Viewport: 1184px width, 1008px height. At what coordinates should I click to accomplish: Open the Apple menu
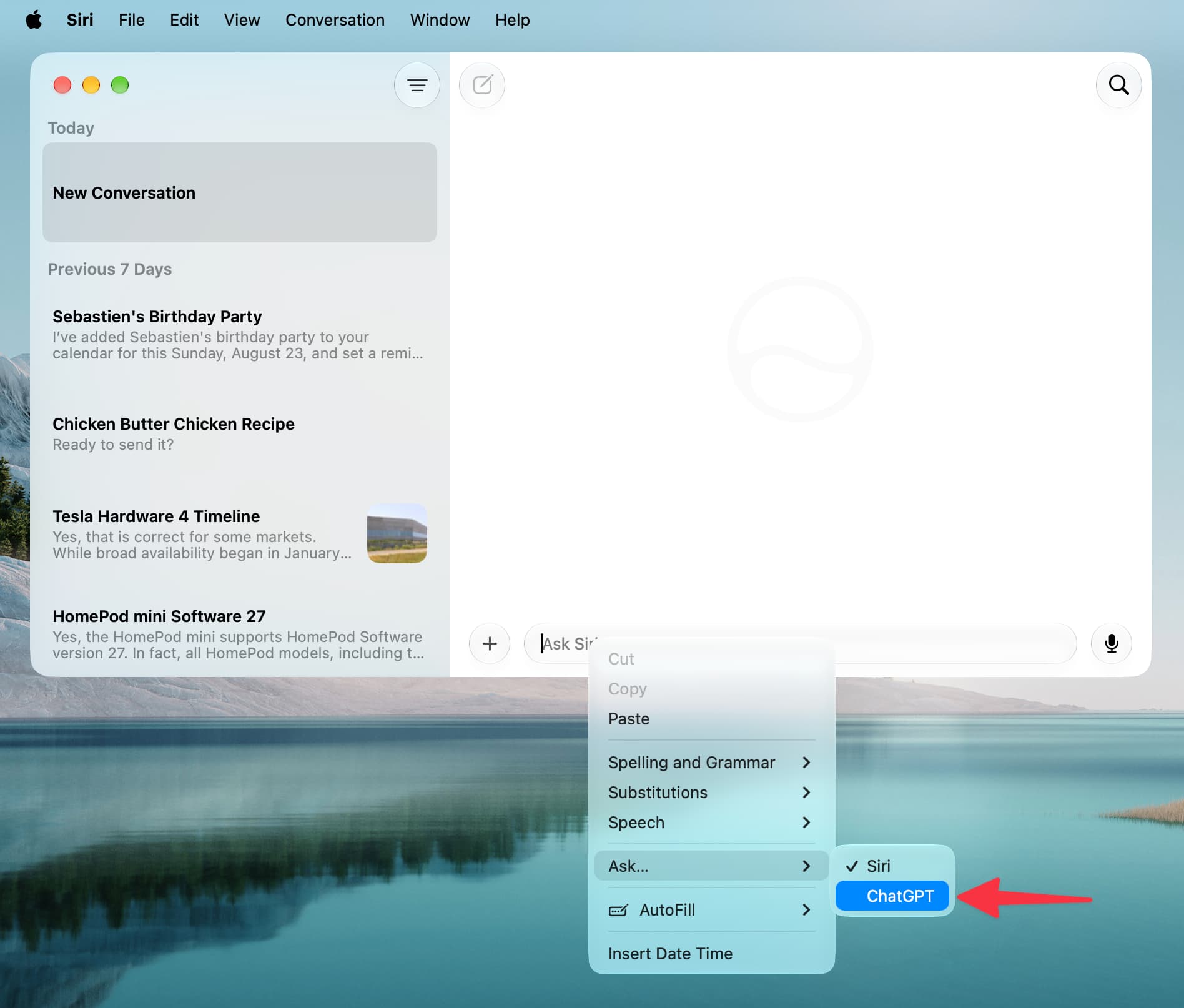point(34,20)
